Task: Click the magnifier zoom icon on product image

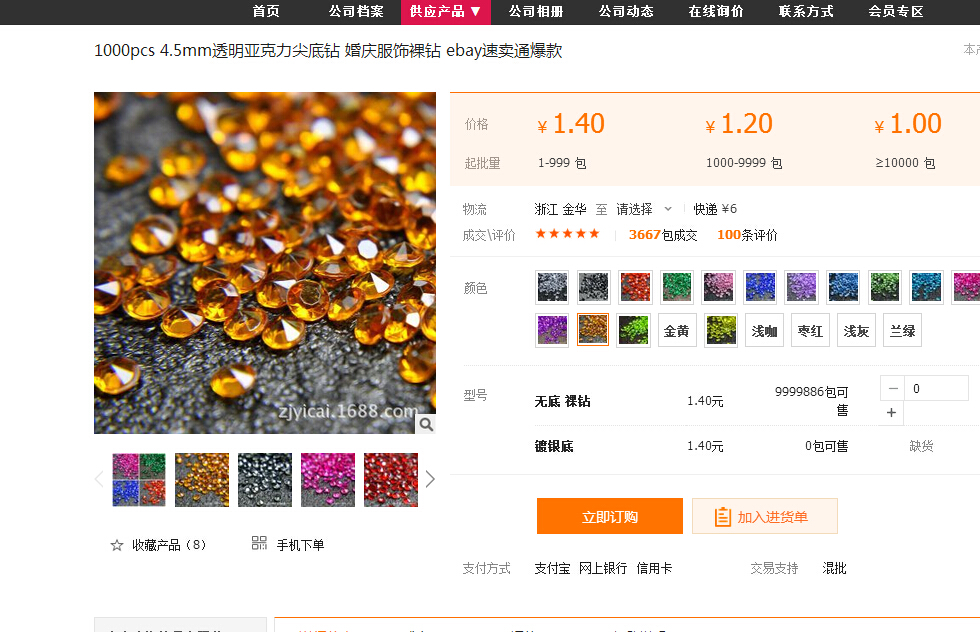Action: click(x=425, y=425)
